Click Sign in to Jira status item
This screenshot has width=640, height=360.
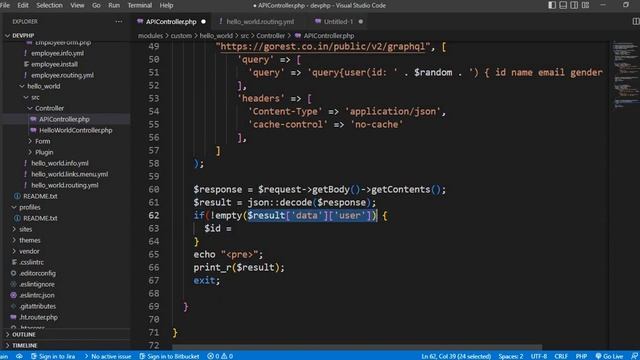point(53,356)
